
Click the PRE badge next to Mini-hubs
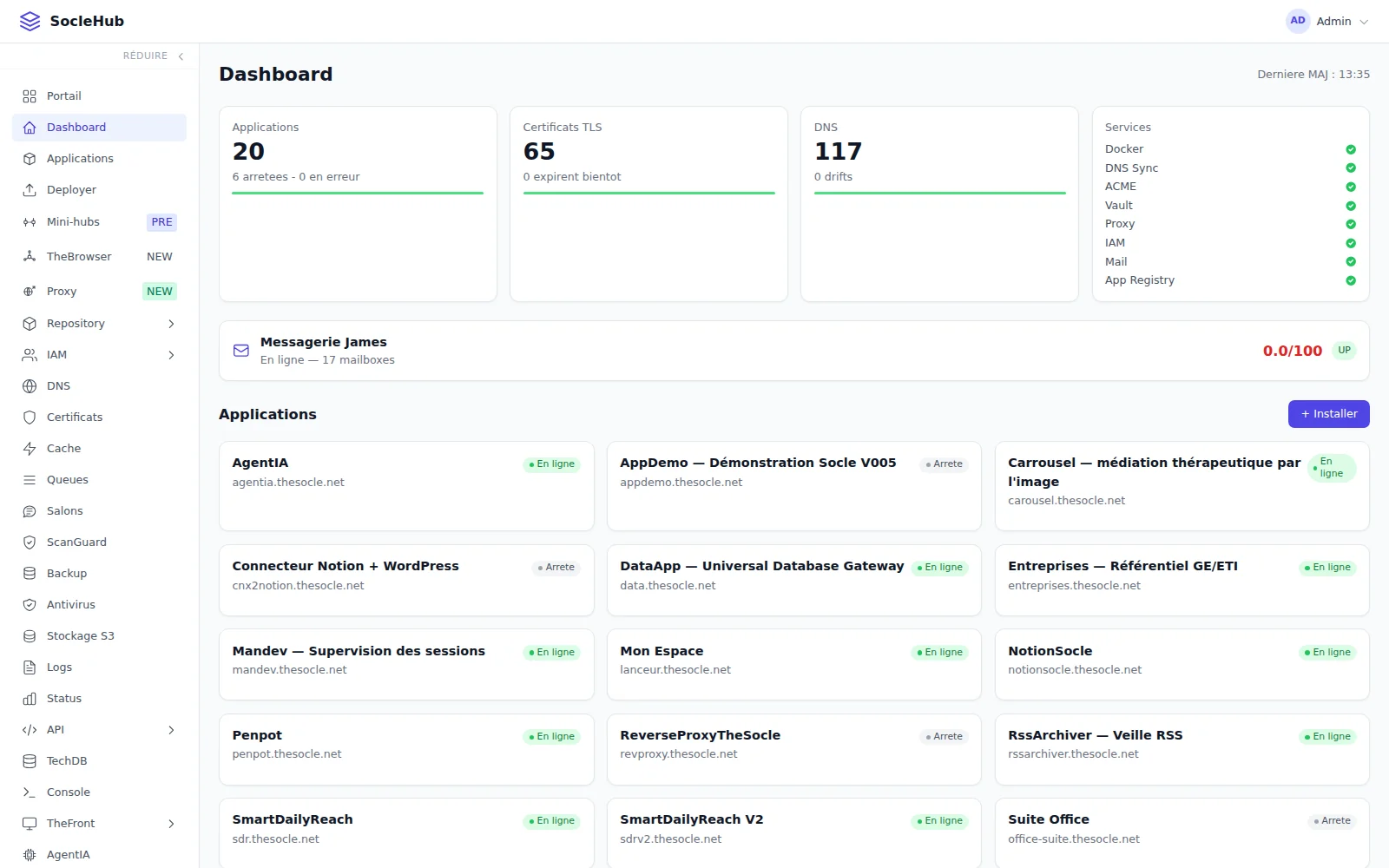tap(161, 222)
